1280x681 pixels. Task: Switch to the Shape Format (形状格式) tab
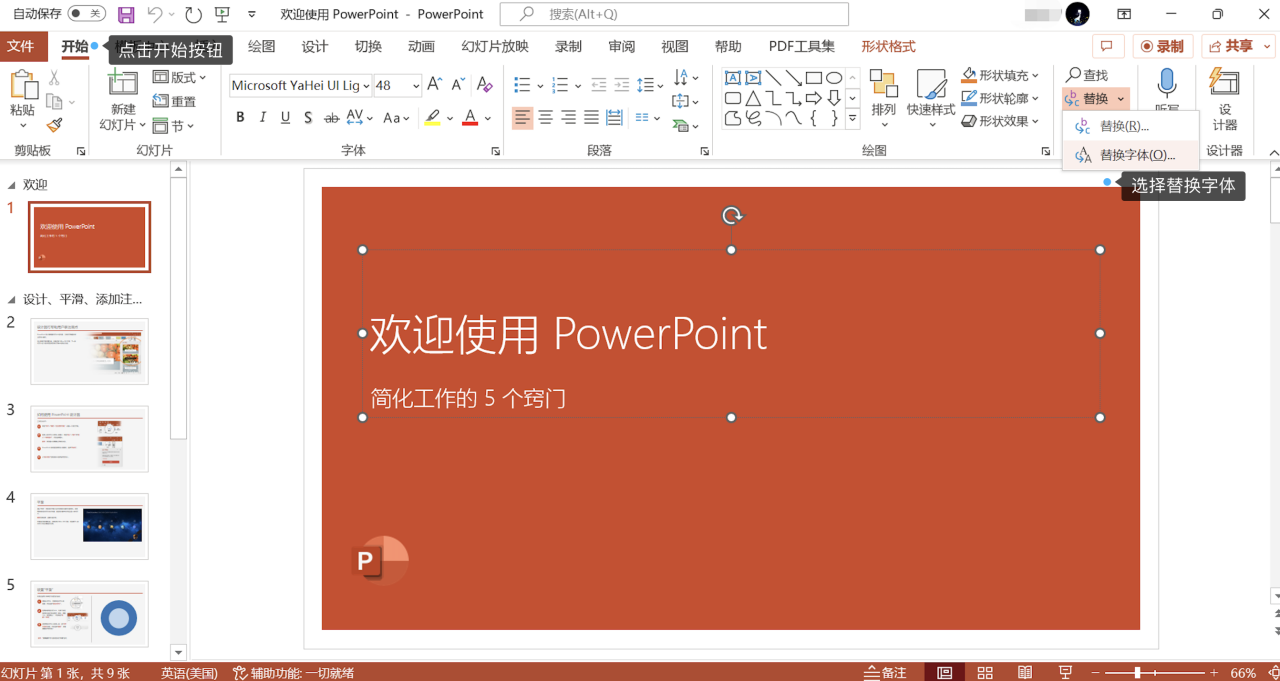[x=888, y=46]
